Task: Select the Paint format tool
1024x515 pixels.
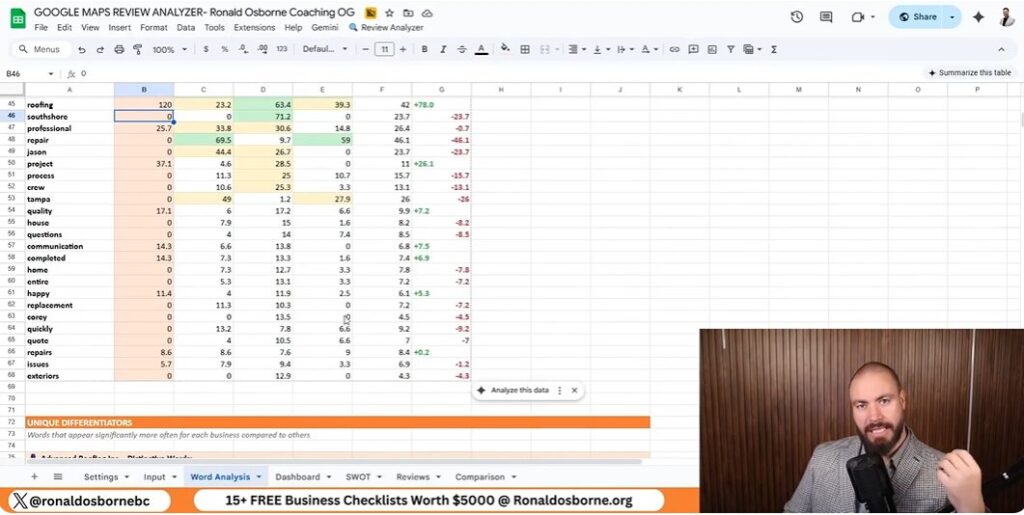Action: [138, 50]
